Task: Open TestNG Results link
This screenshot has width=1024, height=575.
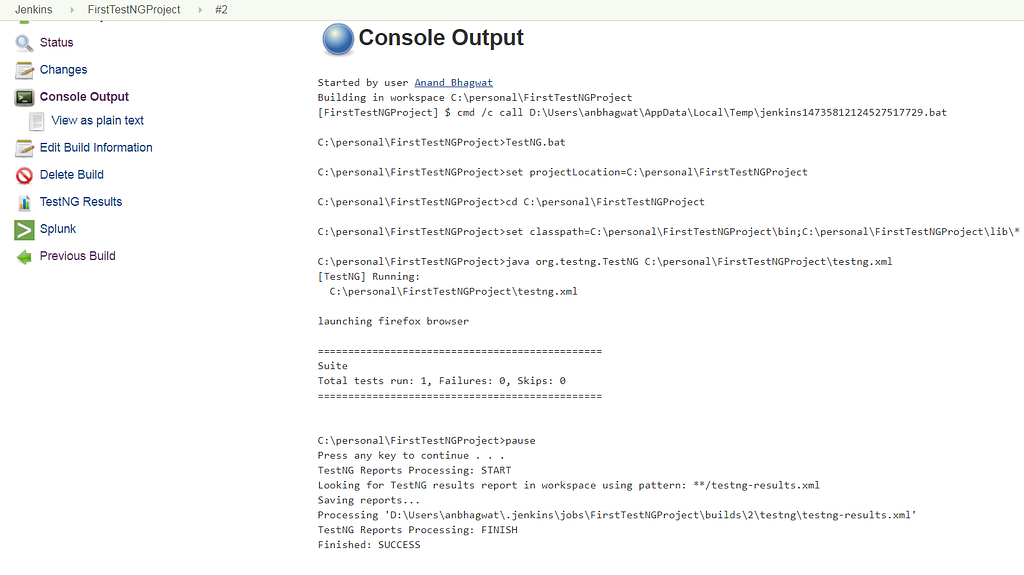Action: [81, 202]
